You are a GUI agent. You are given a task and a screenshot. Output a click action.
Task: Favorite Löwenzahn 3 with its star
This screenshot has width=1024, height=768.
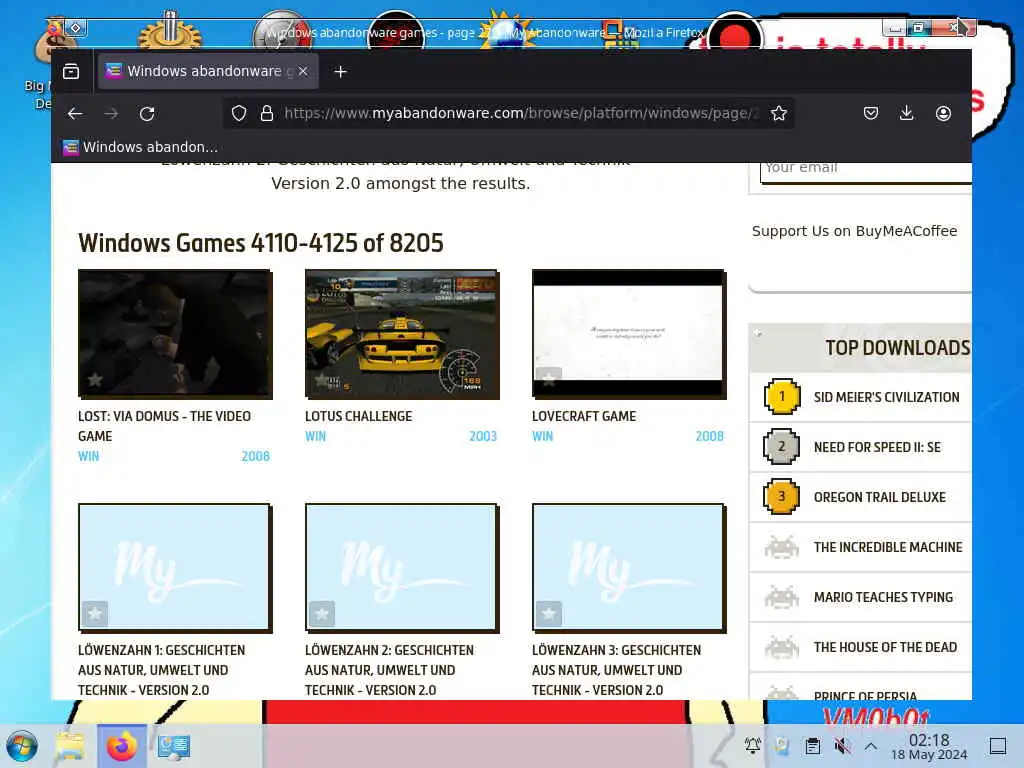[x=549, y=614]
